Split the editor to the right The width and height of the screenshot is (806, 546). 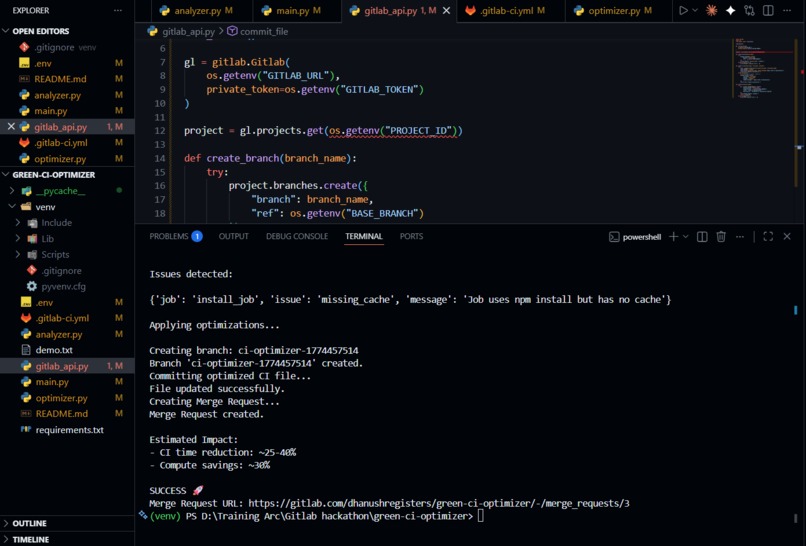[x=768, y=10]
